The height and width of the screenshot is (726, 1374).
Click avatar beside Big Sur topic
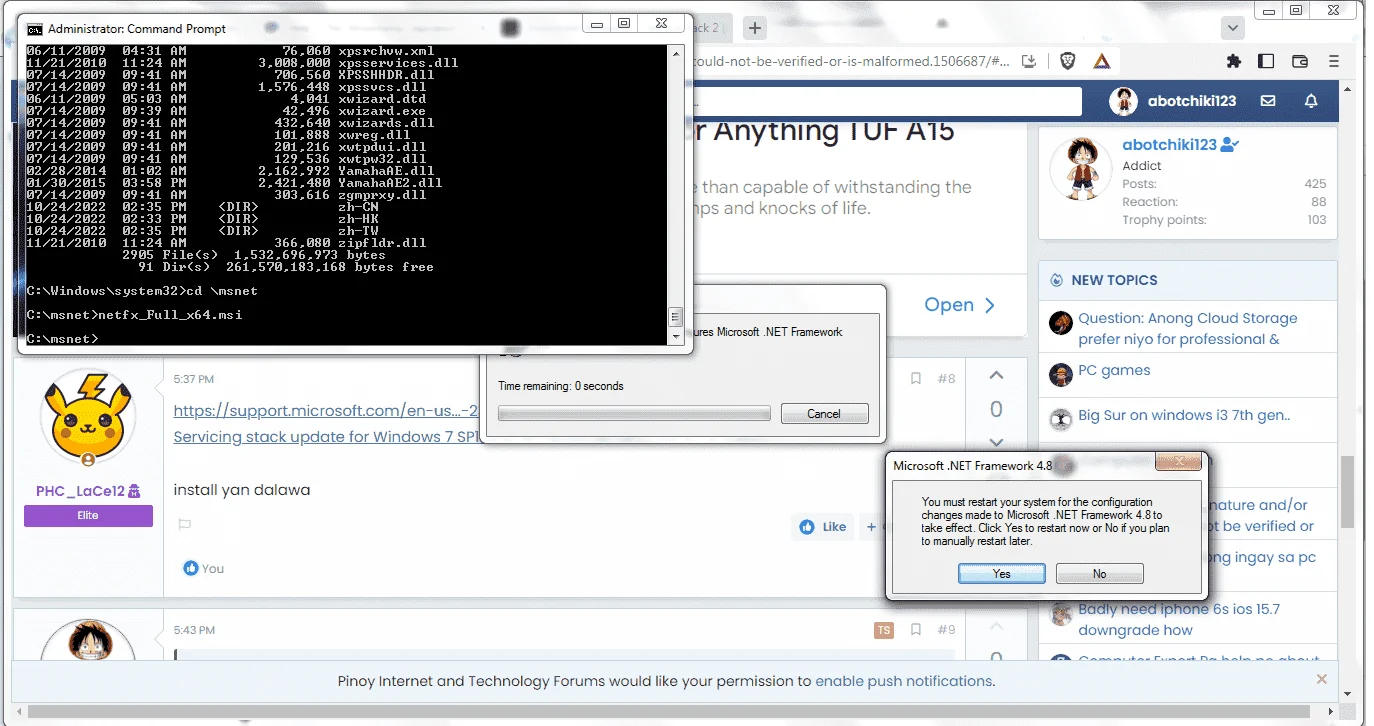point(1061,420)
